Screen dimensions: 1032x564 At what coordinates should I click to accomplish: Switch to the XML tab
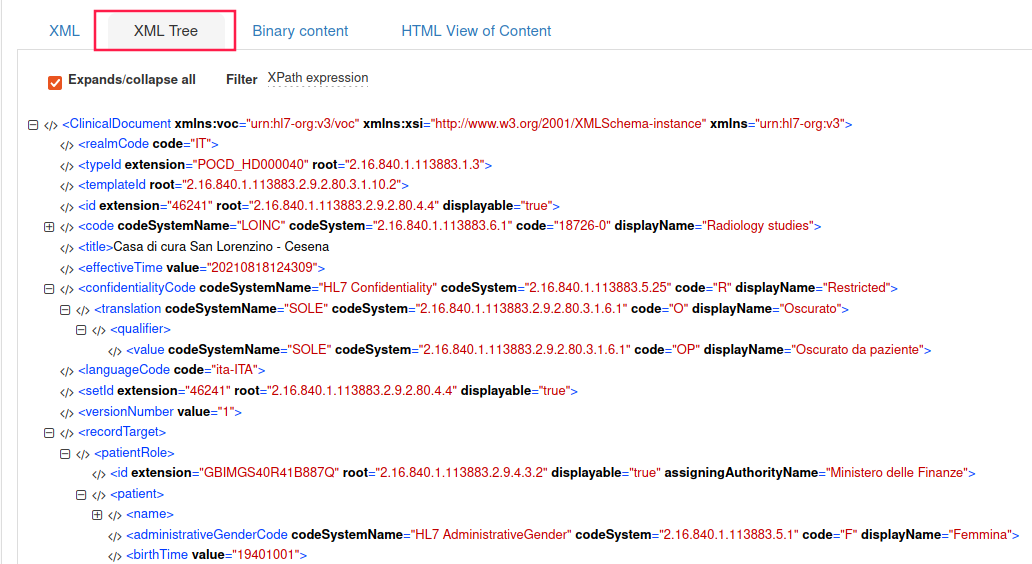64,31
